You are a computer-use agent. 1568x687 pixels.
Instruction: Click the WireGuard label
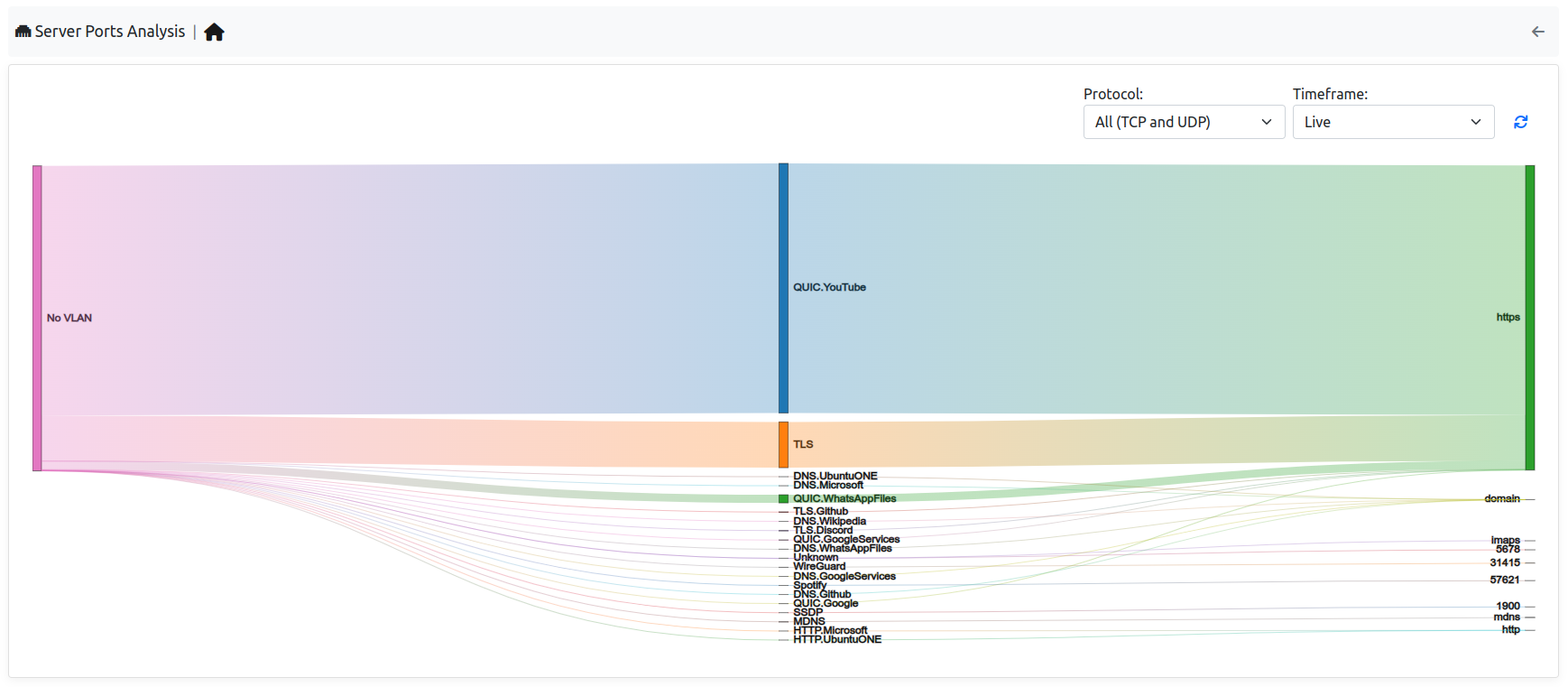[x=819, y=566]
